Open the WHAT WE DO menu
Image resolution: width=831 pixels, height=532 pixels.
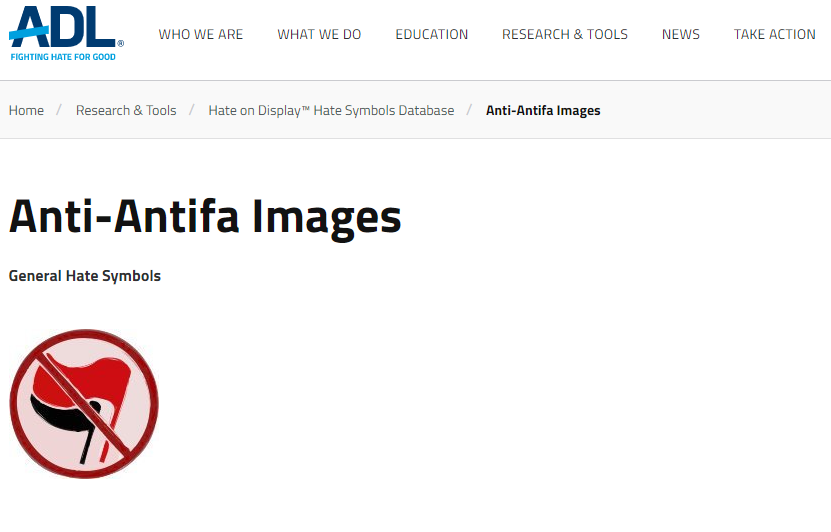(x=319, y=34)
